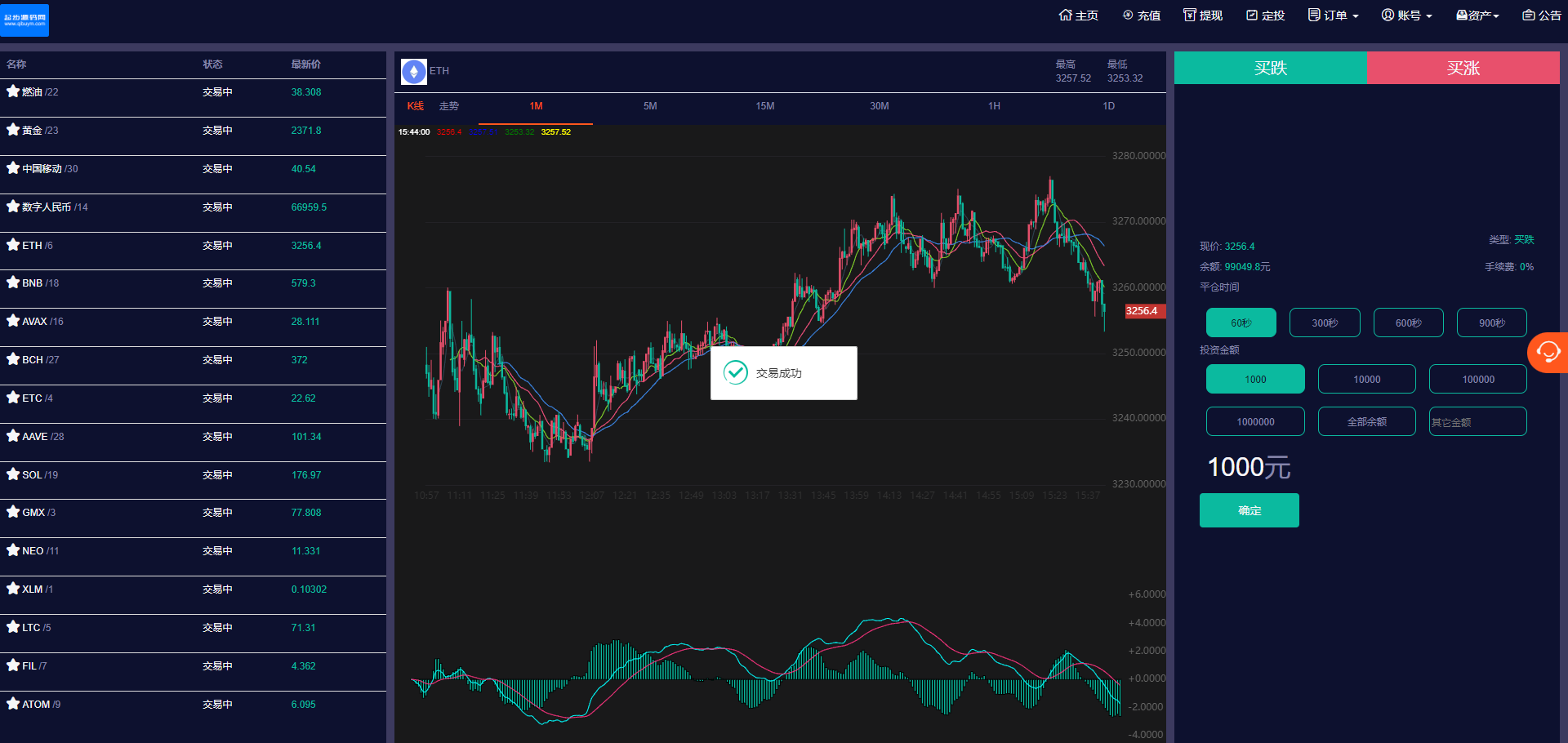Switch to the 买涨 tab
Image resolution: width=1568 pixels, height=743 pixels.
pos(1463,68)
